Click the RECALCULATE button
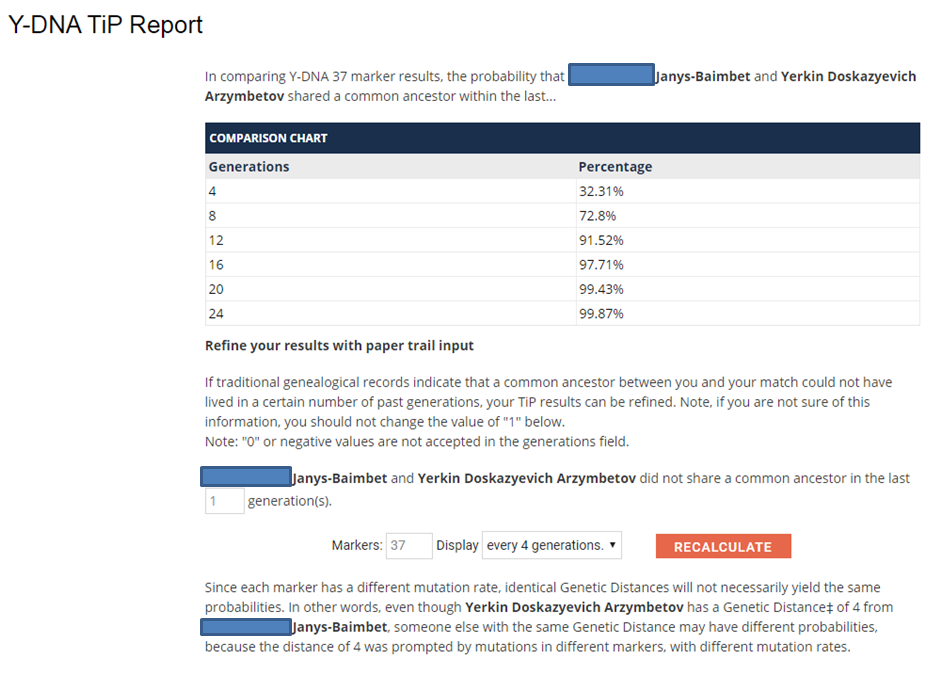Viewport: 947px width, 685px height. click(x=723, y=546)
